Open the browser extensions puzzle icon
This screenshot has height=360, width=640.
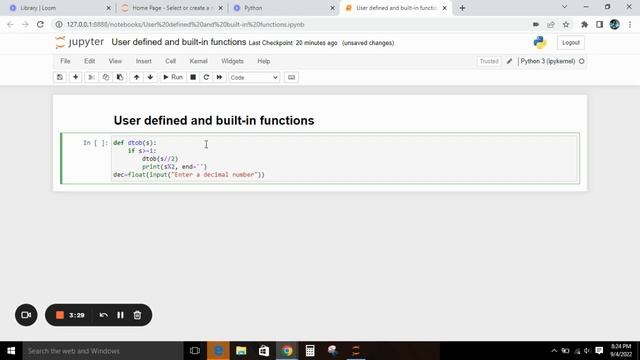click(x=584, y=24)
